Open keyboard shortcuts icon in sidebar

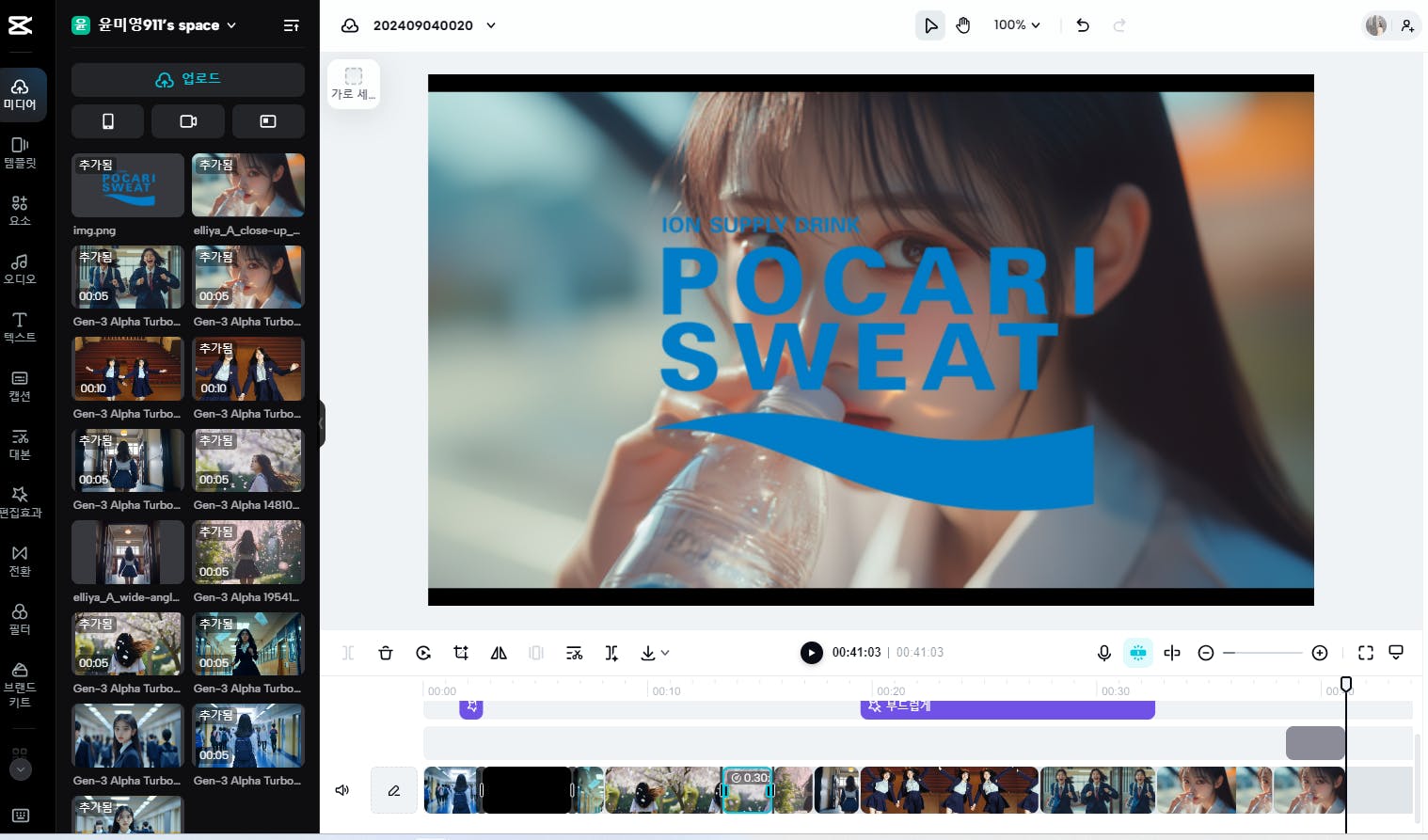point(20,816)
